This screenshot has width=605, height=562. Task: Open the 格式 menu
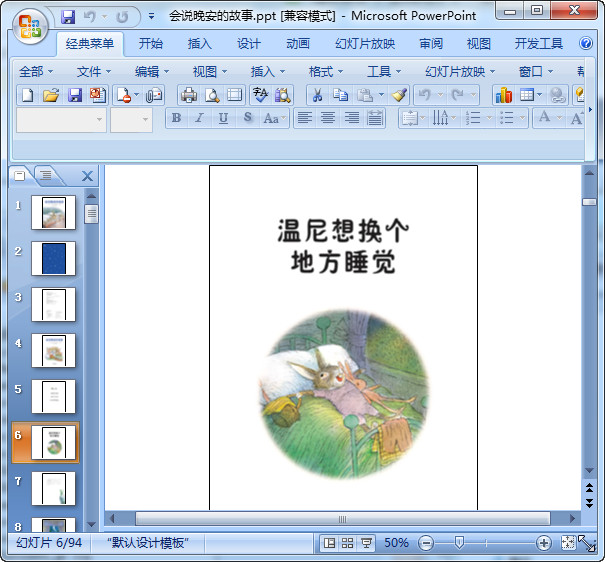click(326, 72)
